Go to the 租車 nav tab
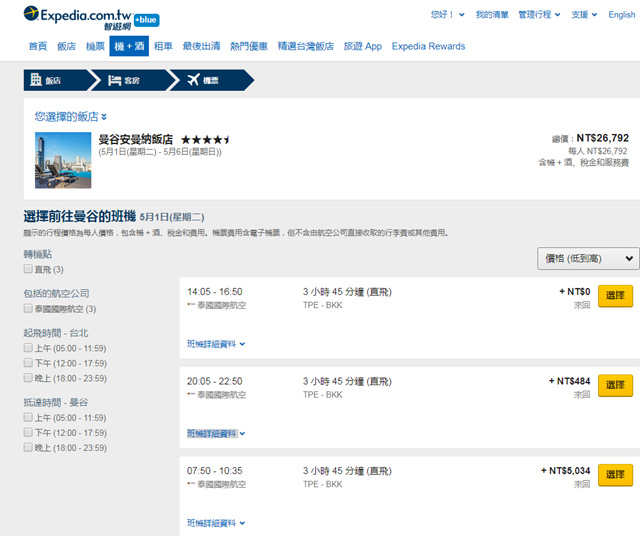 click(163, 46)
